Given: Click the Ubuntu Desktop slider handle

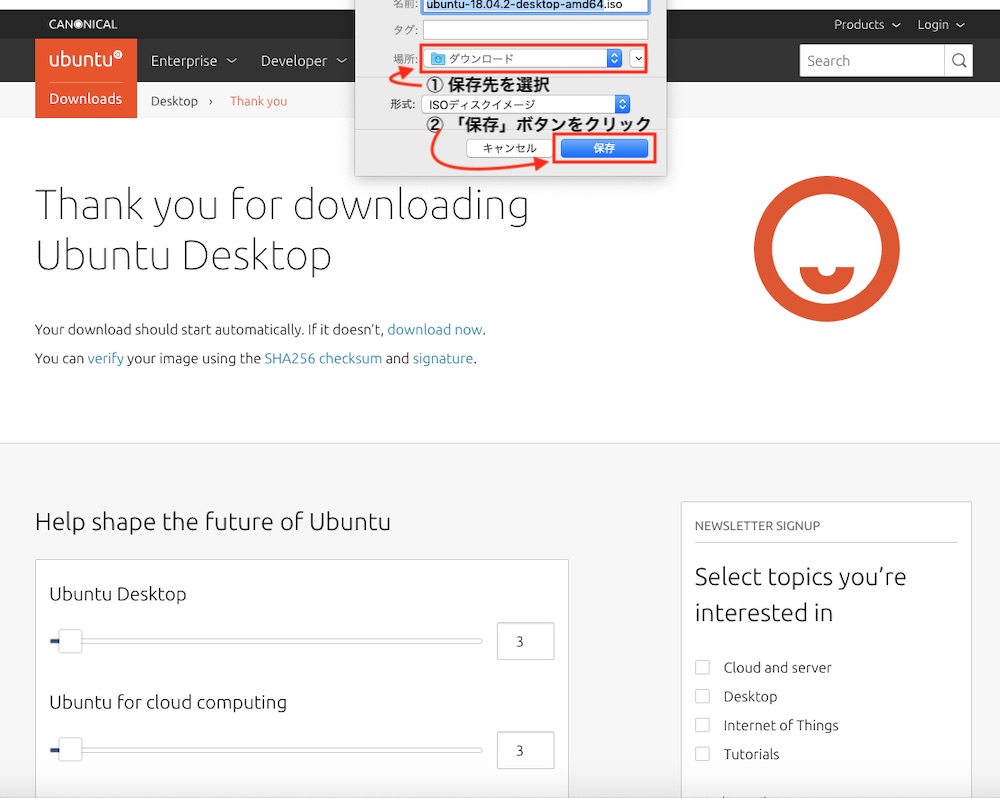Looking at the screenshot, I should coord(70,641).
